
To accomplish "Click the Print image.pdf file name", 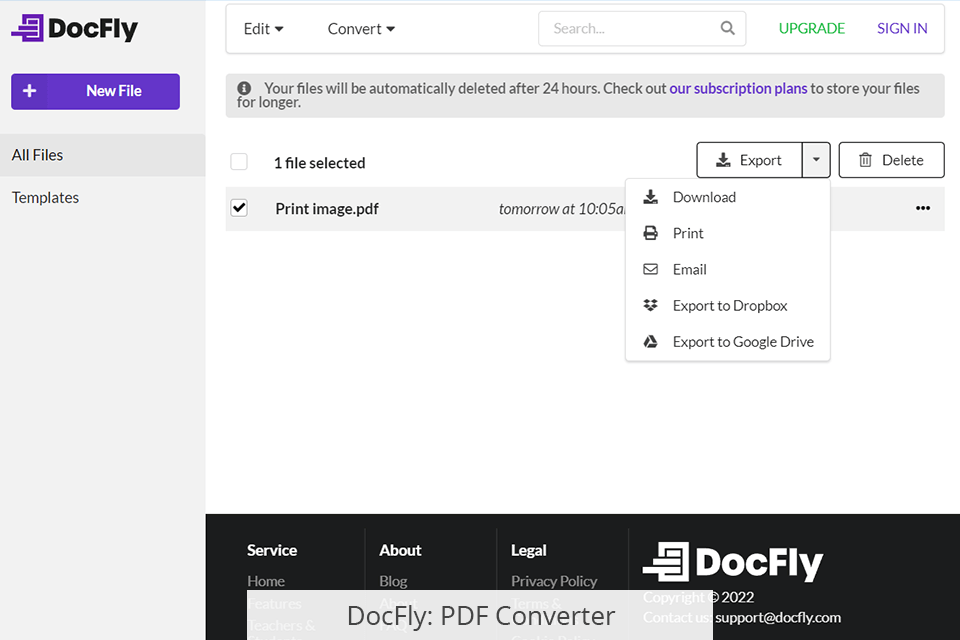I will click(327, 209).
